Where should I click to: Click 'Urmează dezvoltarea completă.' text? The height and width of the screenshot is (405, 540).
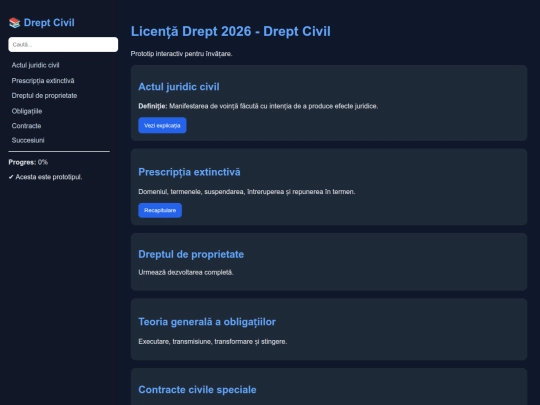[186, 272]
